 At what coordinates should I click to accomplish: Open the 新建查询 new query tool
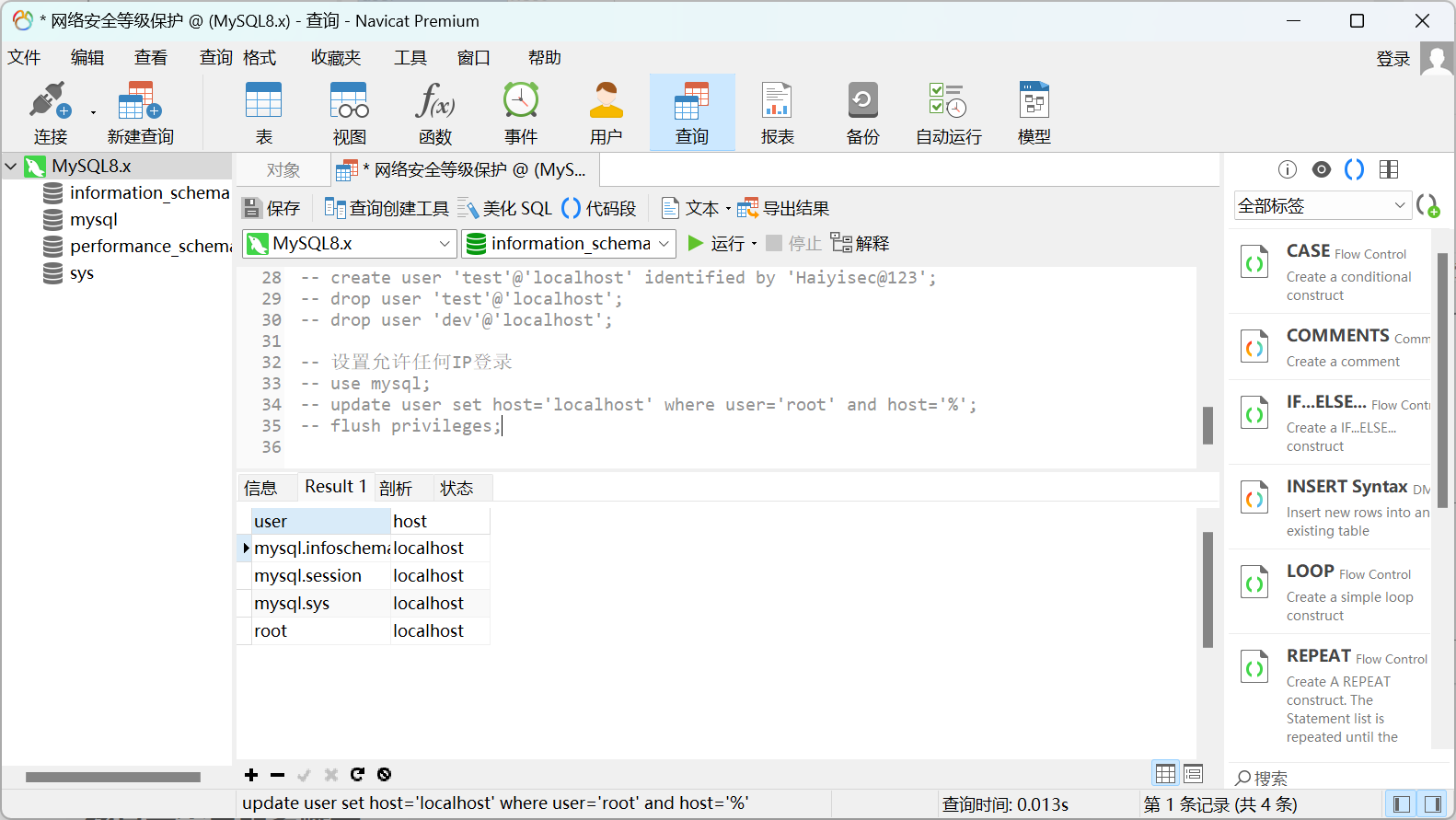[140, 112]
